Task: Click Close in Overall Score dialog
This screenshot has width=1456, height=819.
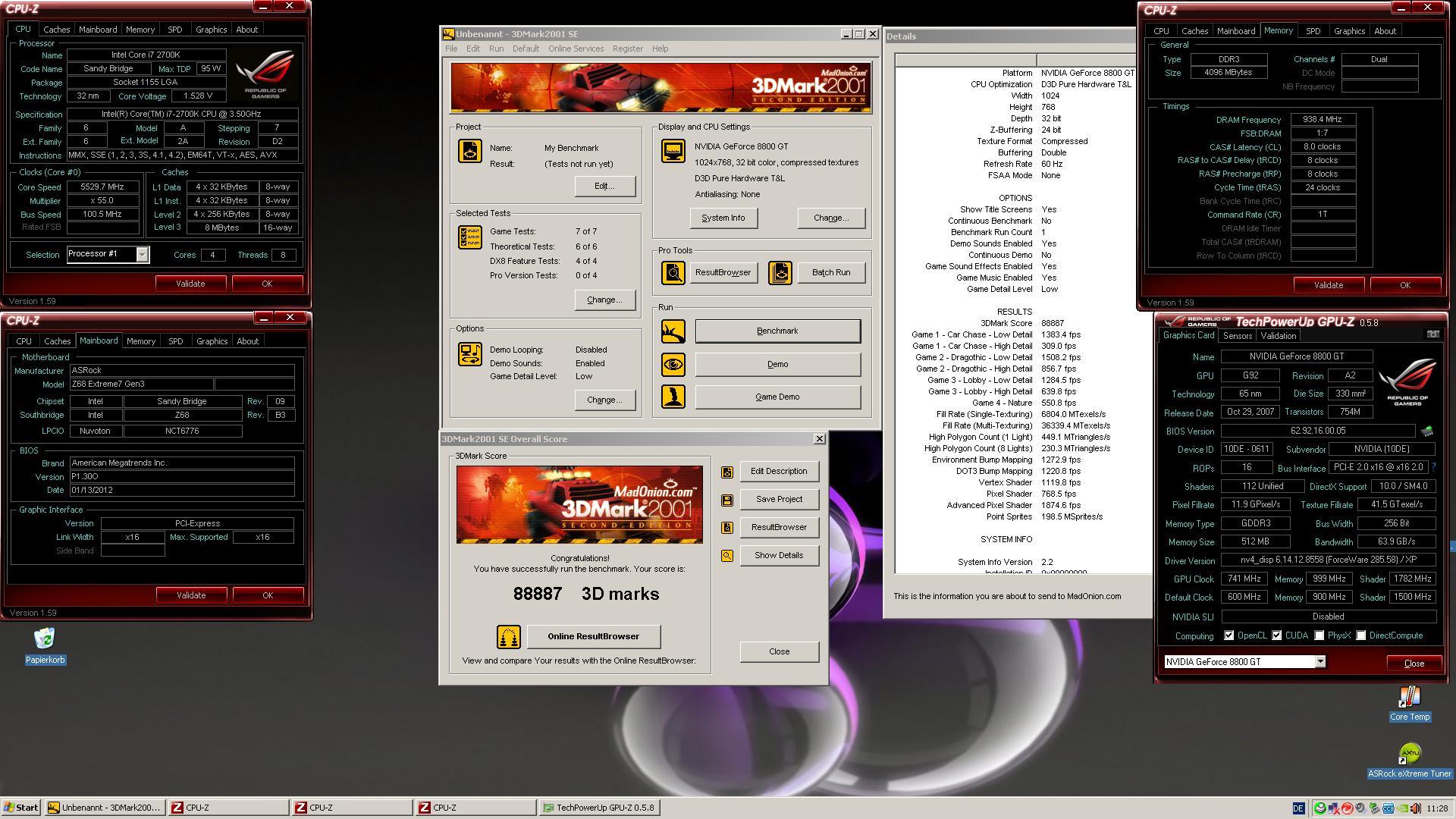Action: [x=779, y=652]
